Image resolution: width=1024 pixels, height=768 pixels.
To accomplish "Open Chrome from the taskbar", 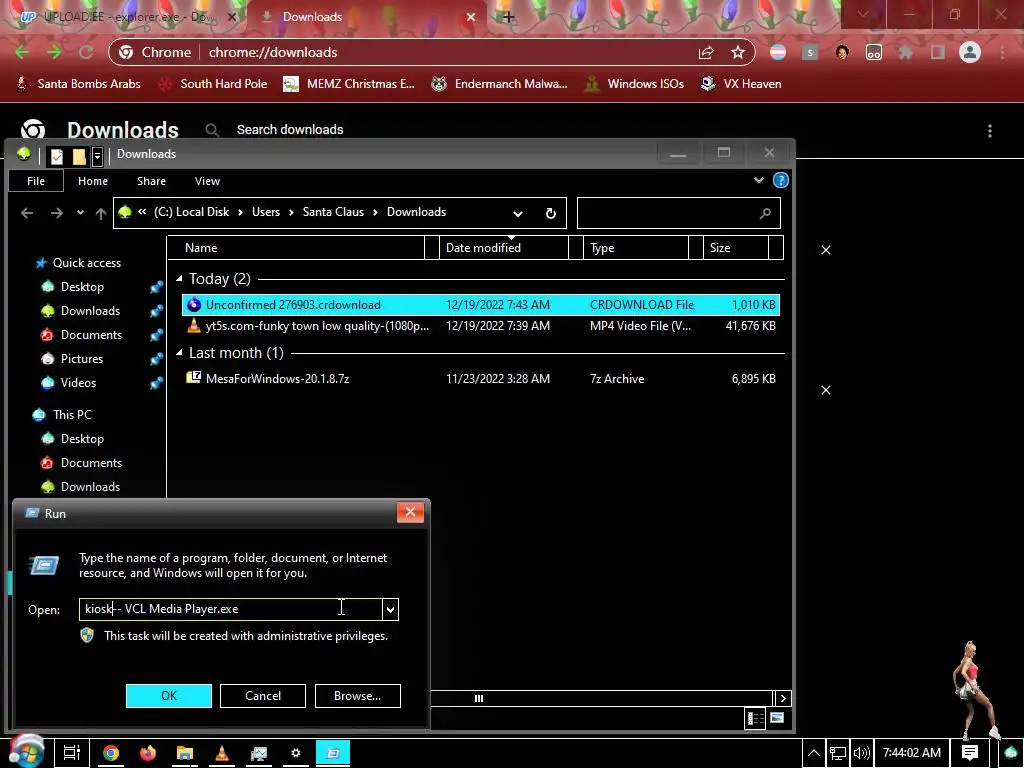I will coord(111,753).
